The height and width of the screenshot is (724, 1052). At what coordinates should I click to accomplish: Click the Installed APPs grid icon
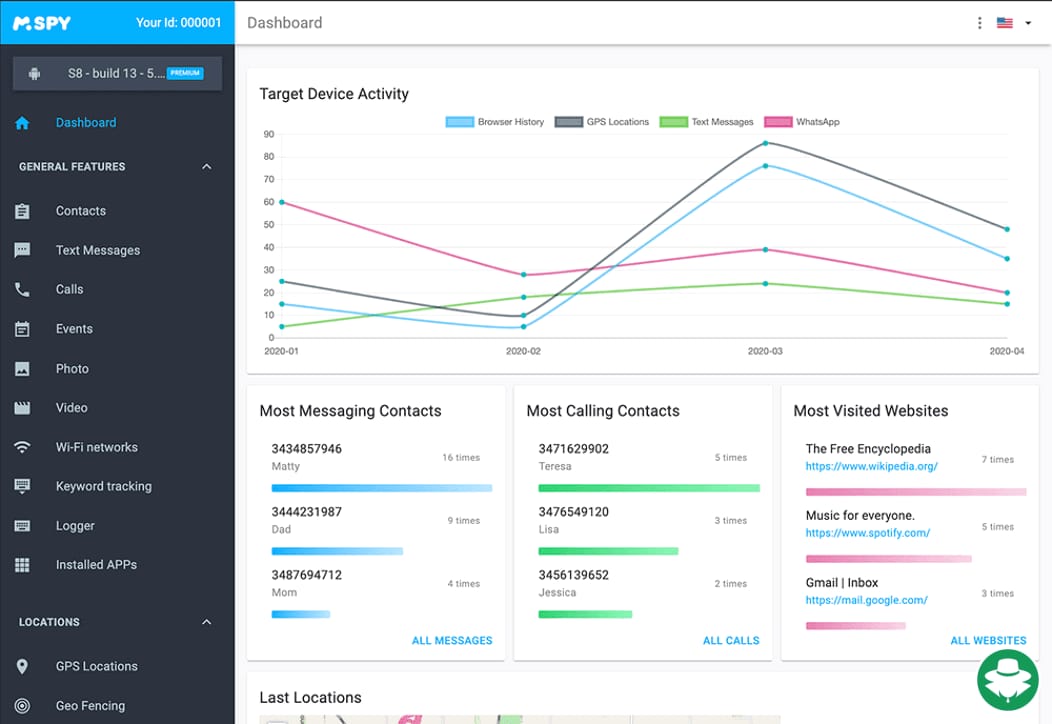point(22,565)
